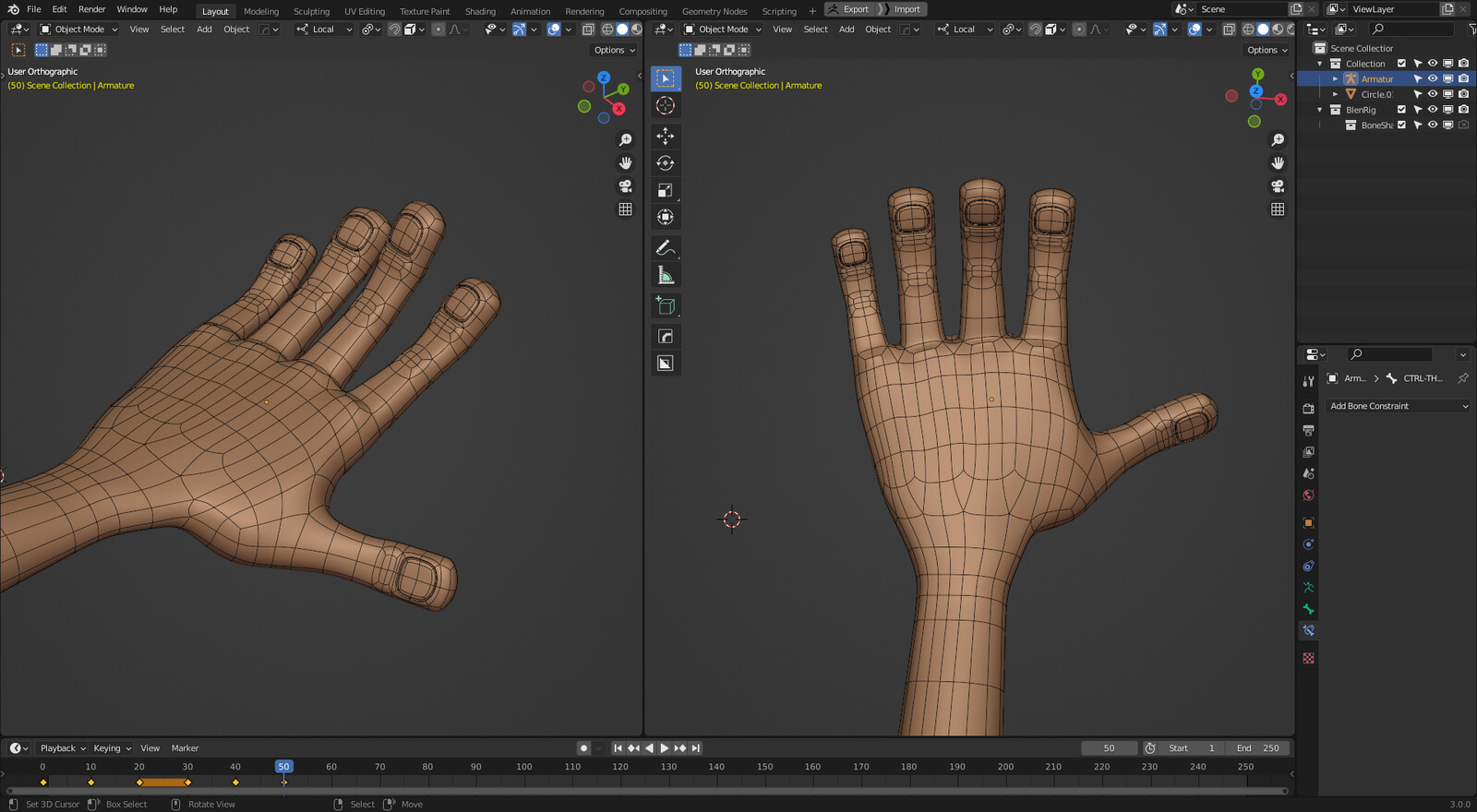Open Bone Constraint properties tab icon
The image size is (1477, 812).
pyautogui.click(x=1308, y=631)
